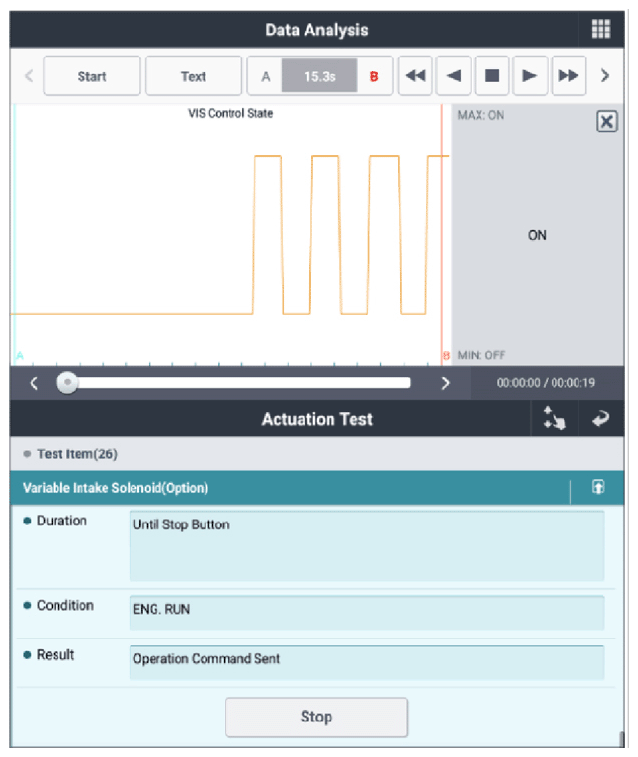Expand the Test Item(26) list
The image size is (638, 757).
point(77,454)
